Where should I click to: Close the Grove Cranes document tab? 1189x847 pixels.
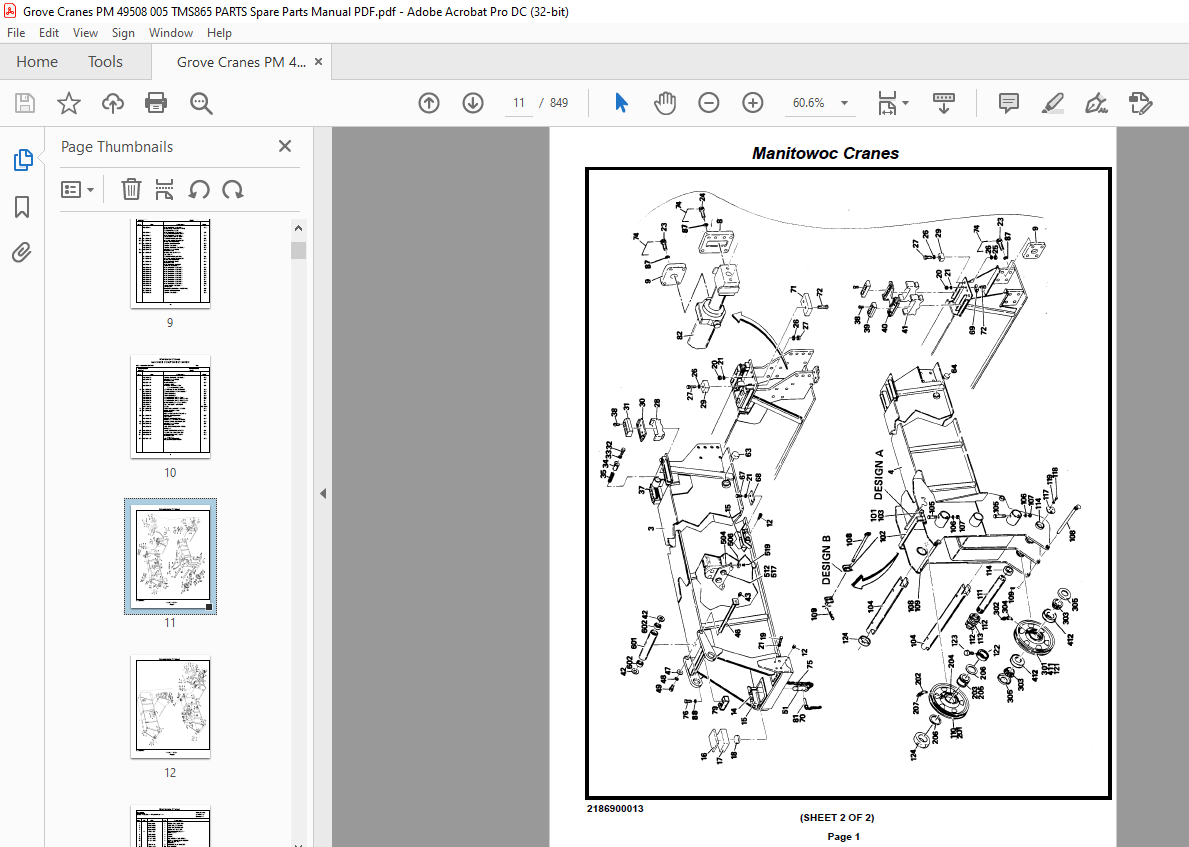coord(318,62)
